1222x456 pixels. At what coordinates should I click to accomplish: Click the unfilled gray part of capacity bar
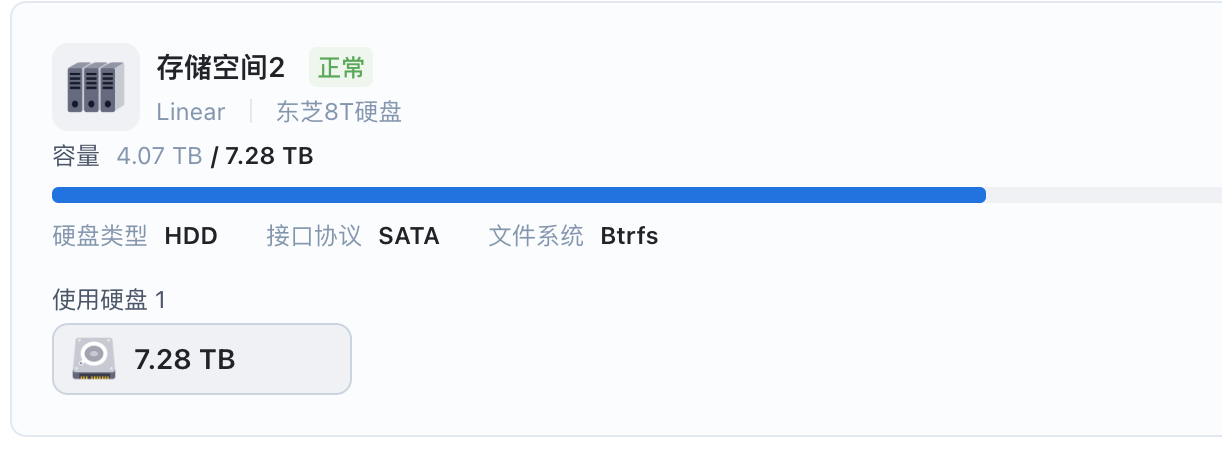pyautogui.click(x=1104, y=195)
